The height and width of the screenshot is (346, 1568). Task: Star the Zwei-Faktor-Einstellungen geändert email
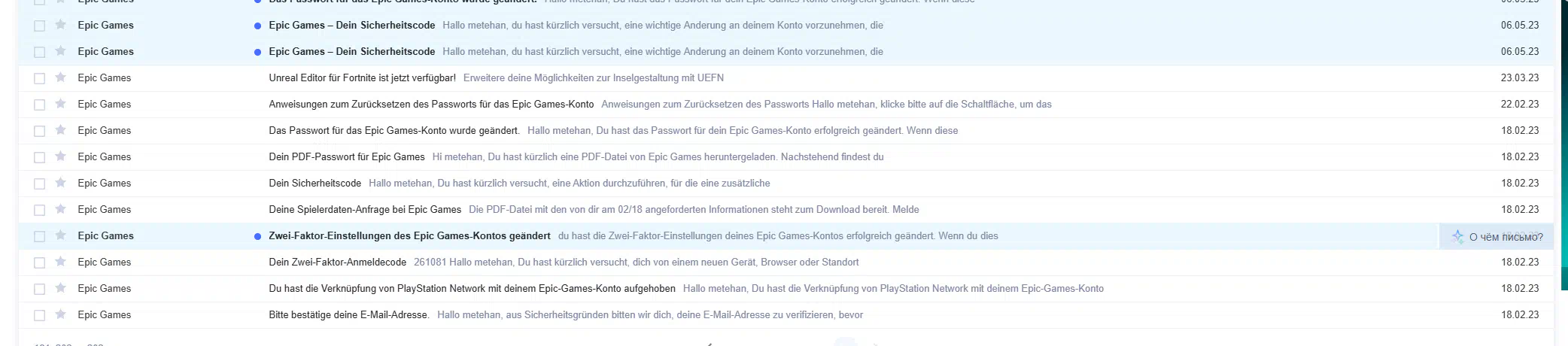(x=61, y=235)
